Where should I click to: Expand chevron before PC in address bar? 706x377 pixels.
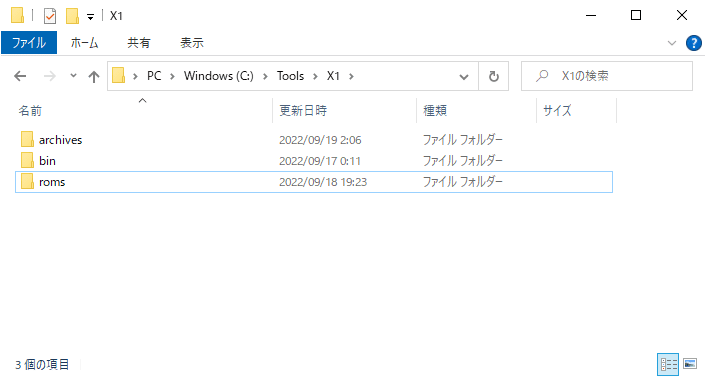coord(135,77)
